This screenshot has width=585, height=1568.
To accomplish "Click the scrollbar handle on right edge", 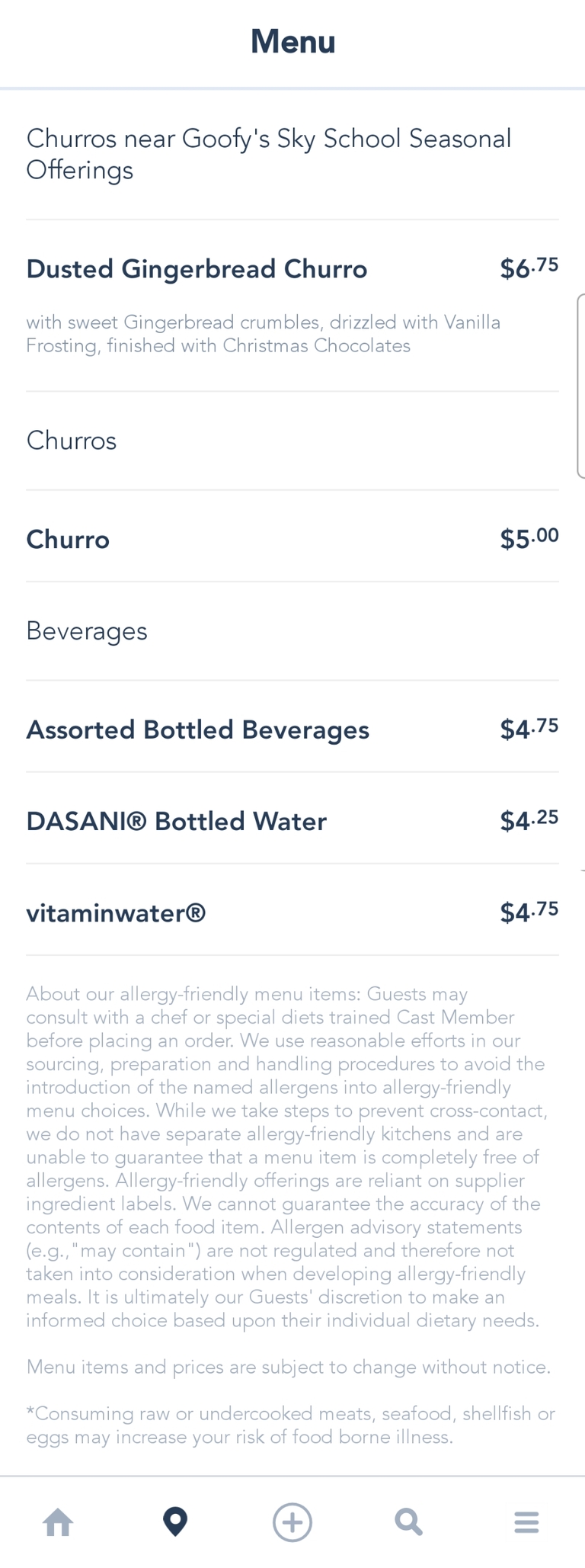I will point(581,386).
